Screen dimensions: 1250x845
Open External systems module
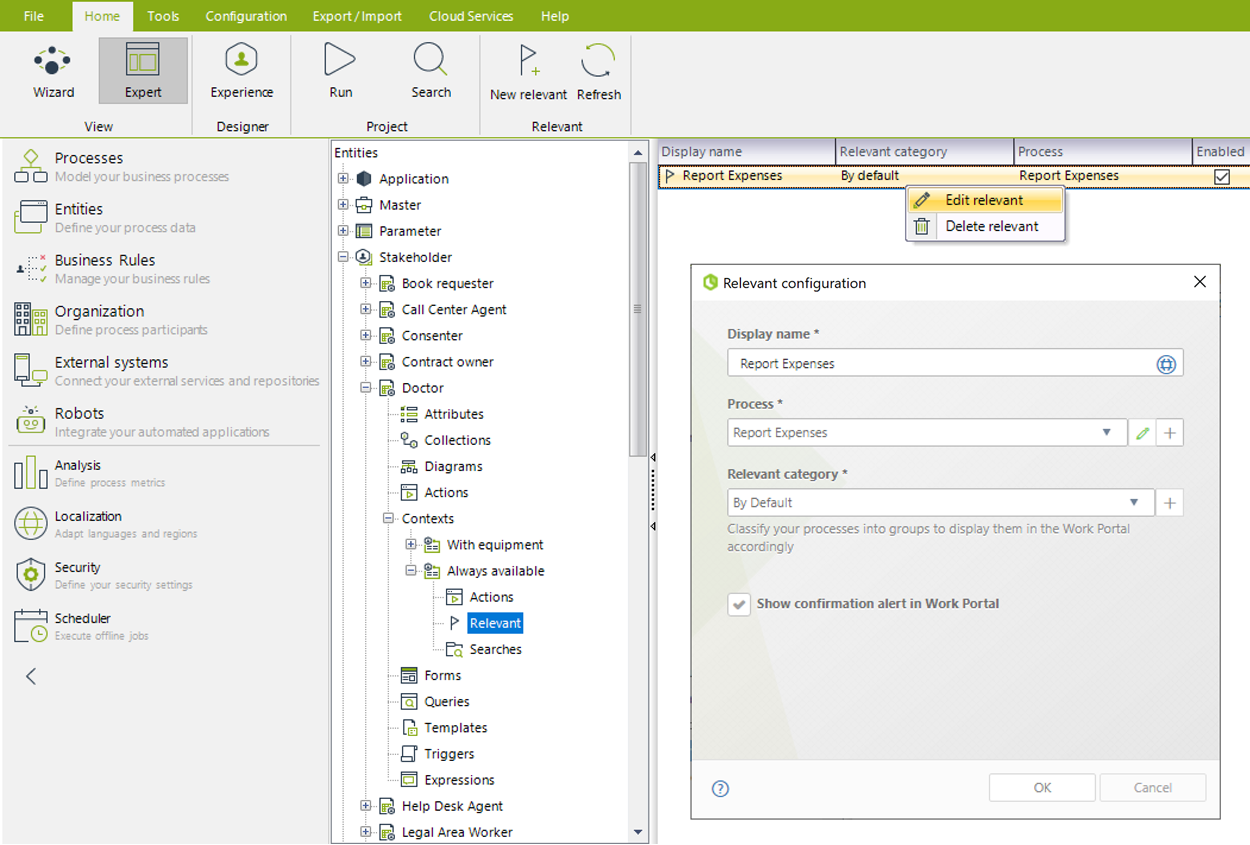point(166,370)
